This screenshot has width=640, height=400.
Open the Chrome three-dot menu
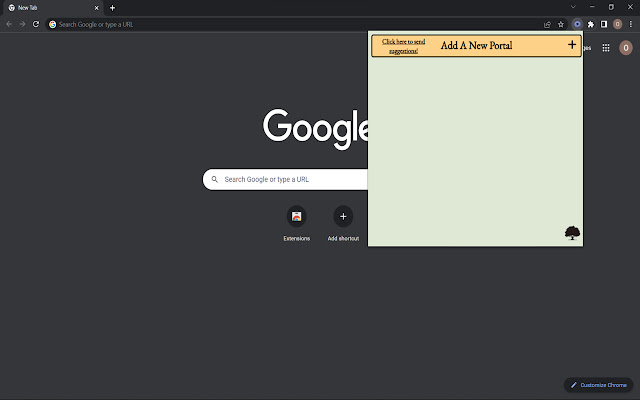coord(631,24)
